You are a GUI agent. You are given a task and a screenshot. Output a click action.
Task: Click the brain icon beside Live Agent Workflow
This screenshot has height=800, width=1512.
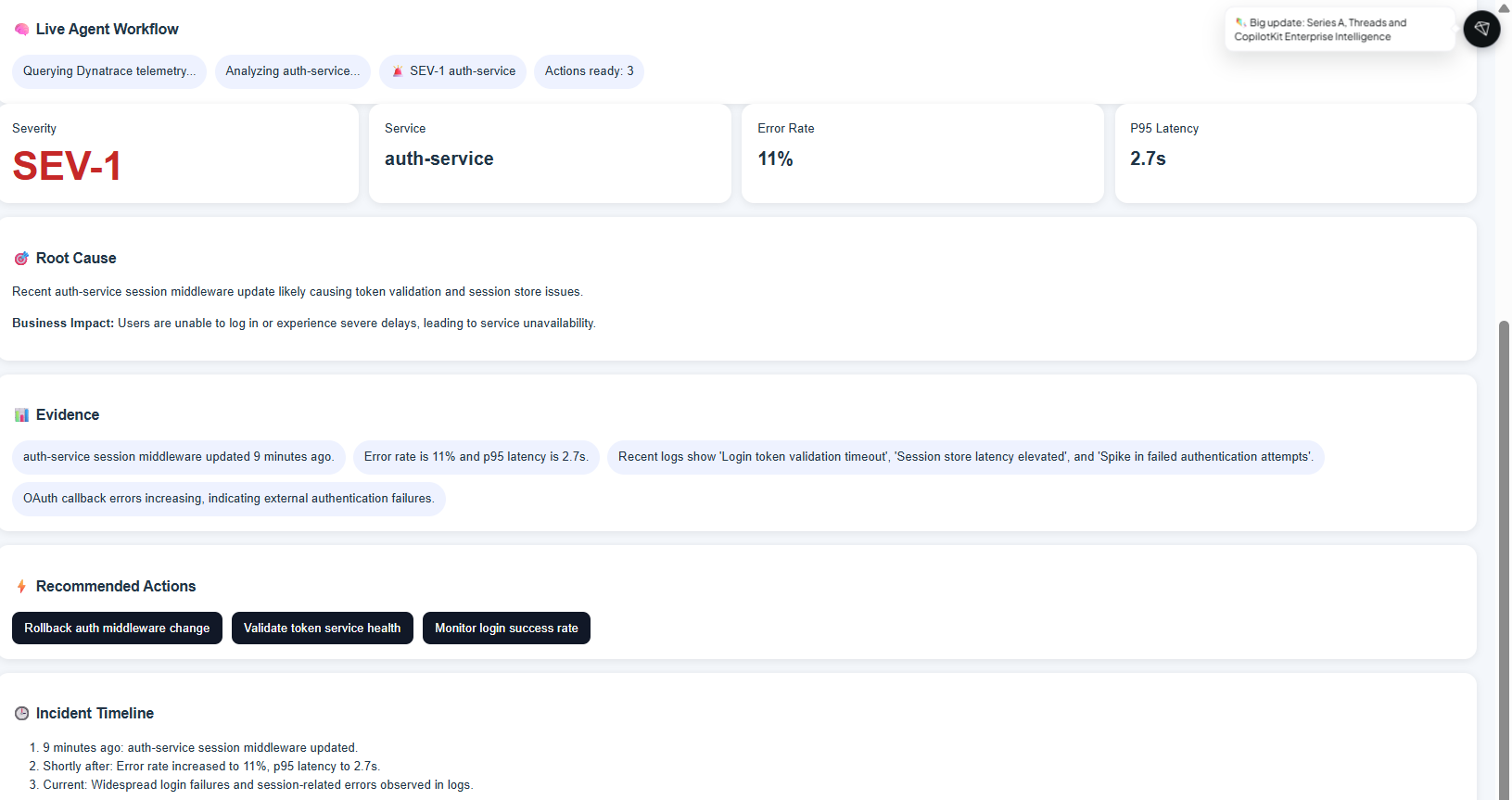point(21,30)
